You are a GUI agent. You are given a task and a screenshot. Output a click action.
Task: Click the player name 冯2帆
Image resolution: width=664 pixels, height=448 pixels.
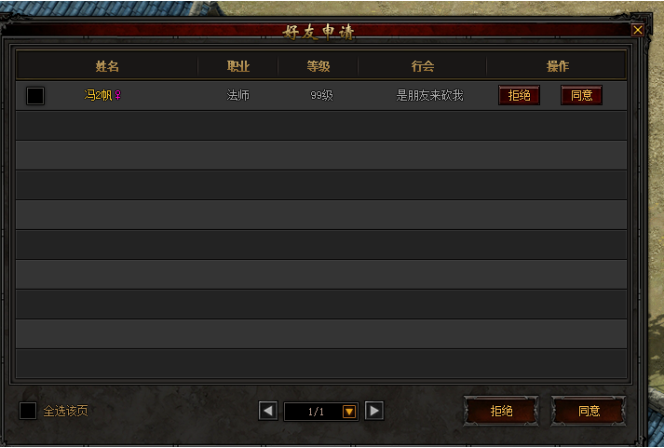(x=98, y=95)
